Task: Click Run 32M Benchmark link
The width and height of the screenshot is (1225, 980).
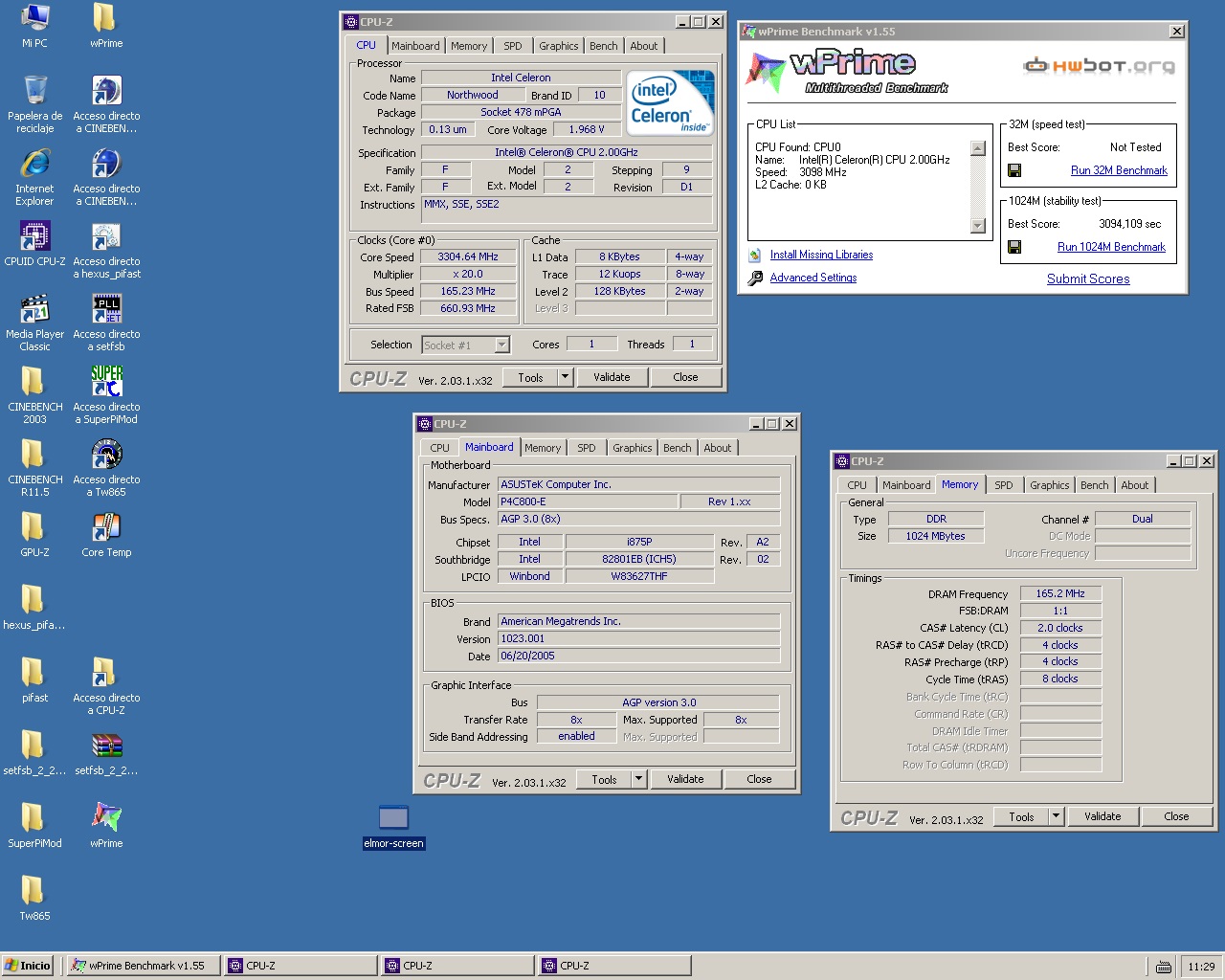Action: [x=1119, y=170]
